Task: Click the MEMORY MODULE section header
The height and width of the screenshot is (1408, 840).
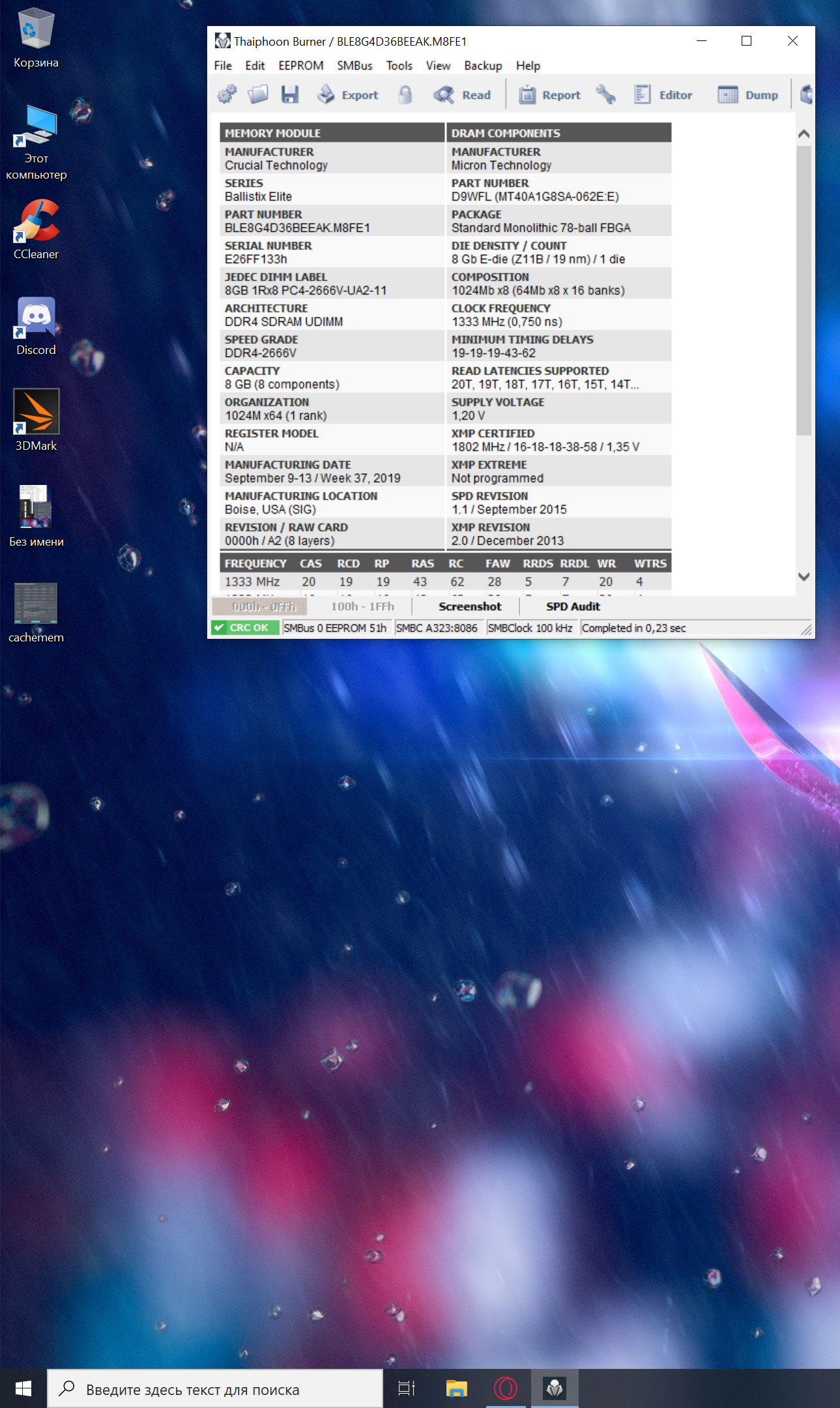Action: pyautogui.click(x=332, y=133)
